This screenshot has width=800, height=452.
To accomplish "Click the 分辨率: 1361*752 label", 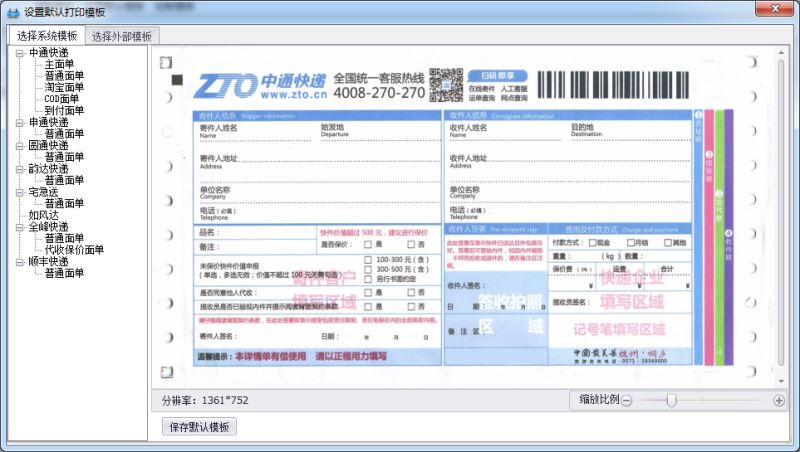I will point(205,400).
